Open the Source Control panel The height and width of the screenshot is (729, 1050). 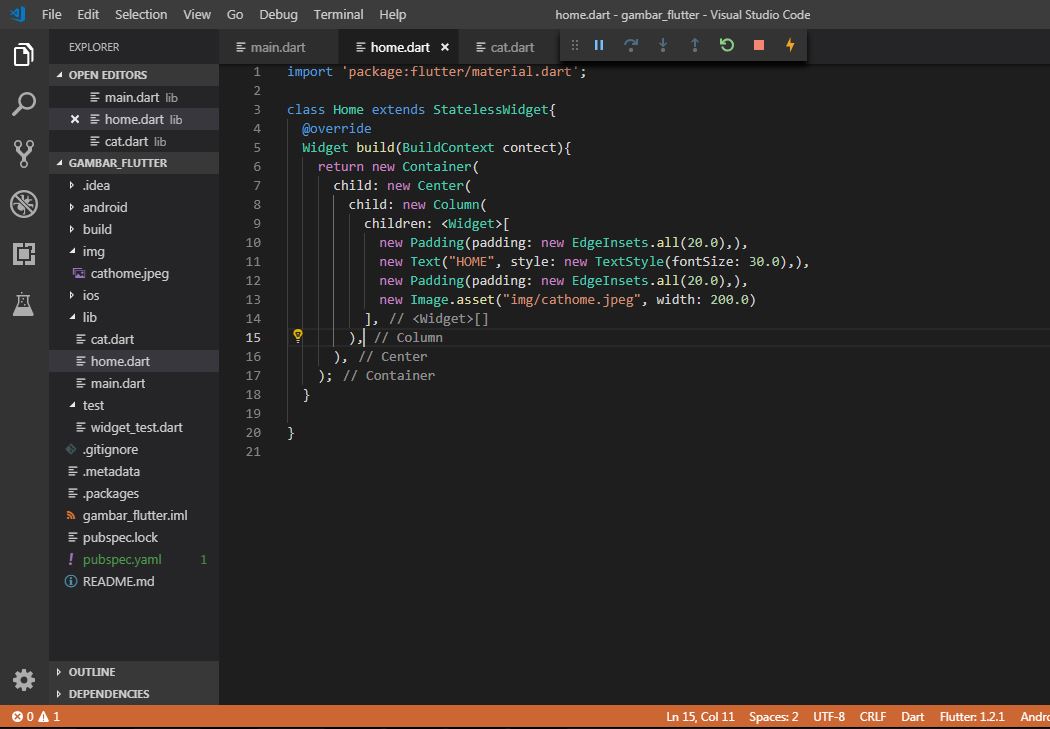click(x=23, y=153)
